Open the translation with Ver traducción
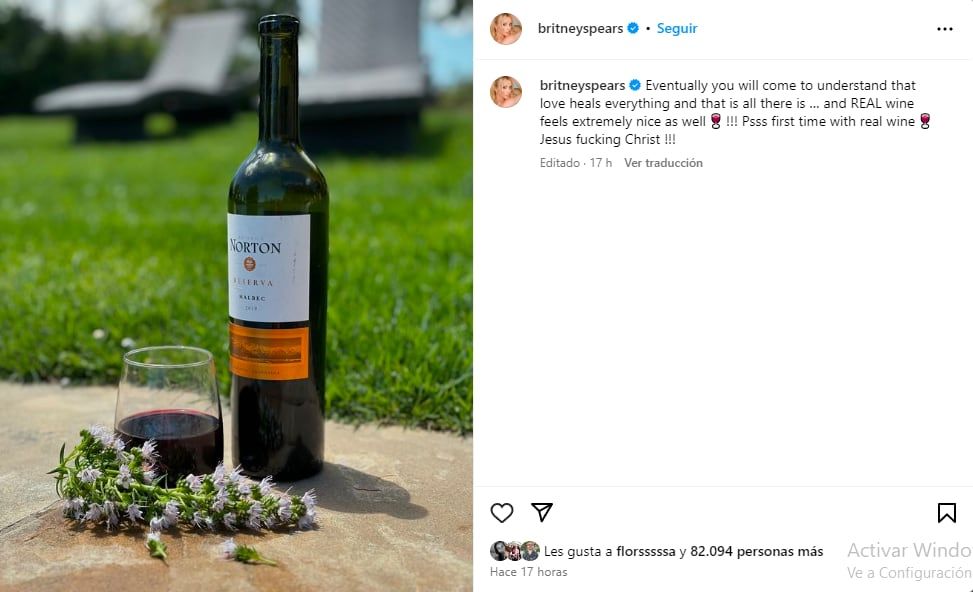The height and width of the screenshot is (592, 973). point(666,162)
